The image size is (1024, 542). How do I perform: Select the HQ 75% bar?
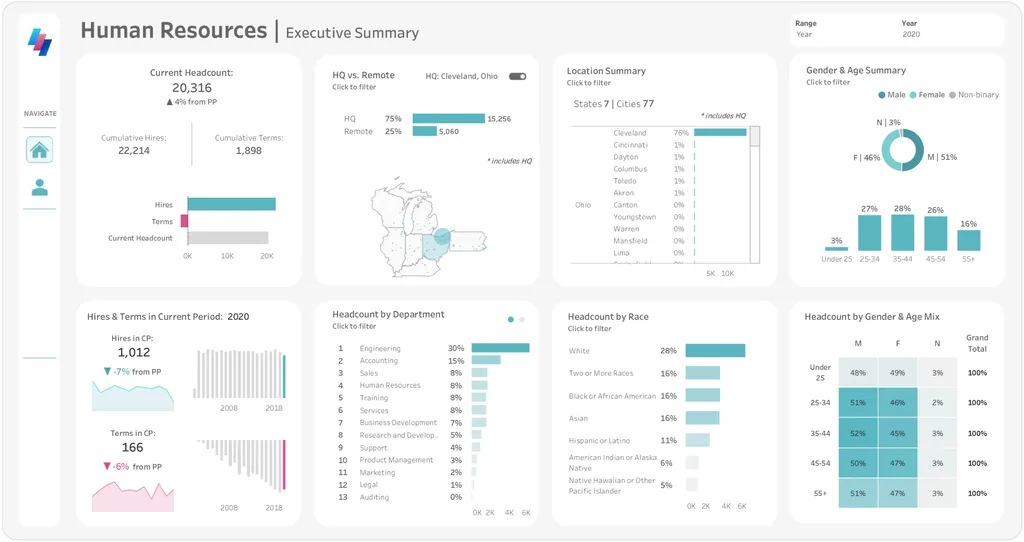pos(449,118)
